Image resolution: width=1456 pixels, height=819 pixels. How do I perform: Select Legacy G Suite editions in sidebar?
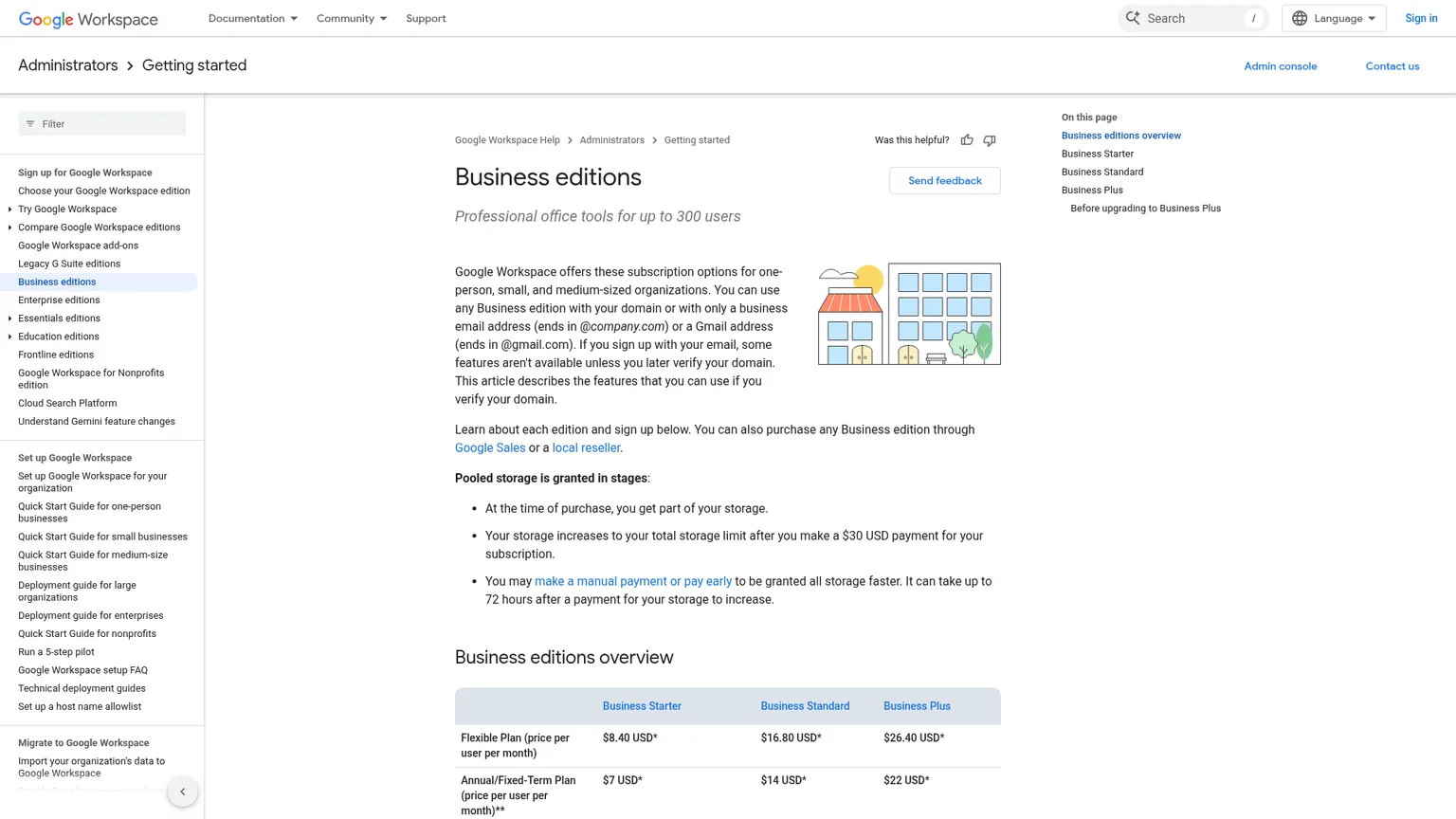[69, 264]
